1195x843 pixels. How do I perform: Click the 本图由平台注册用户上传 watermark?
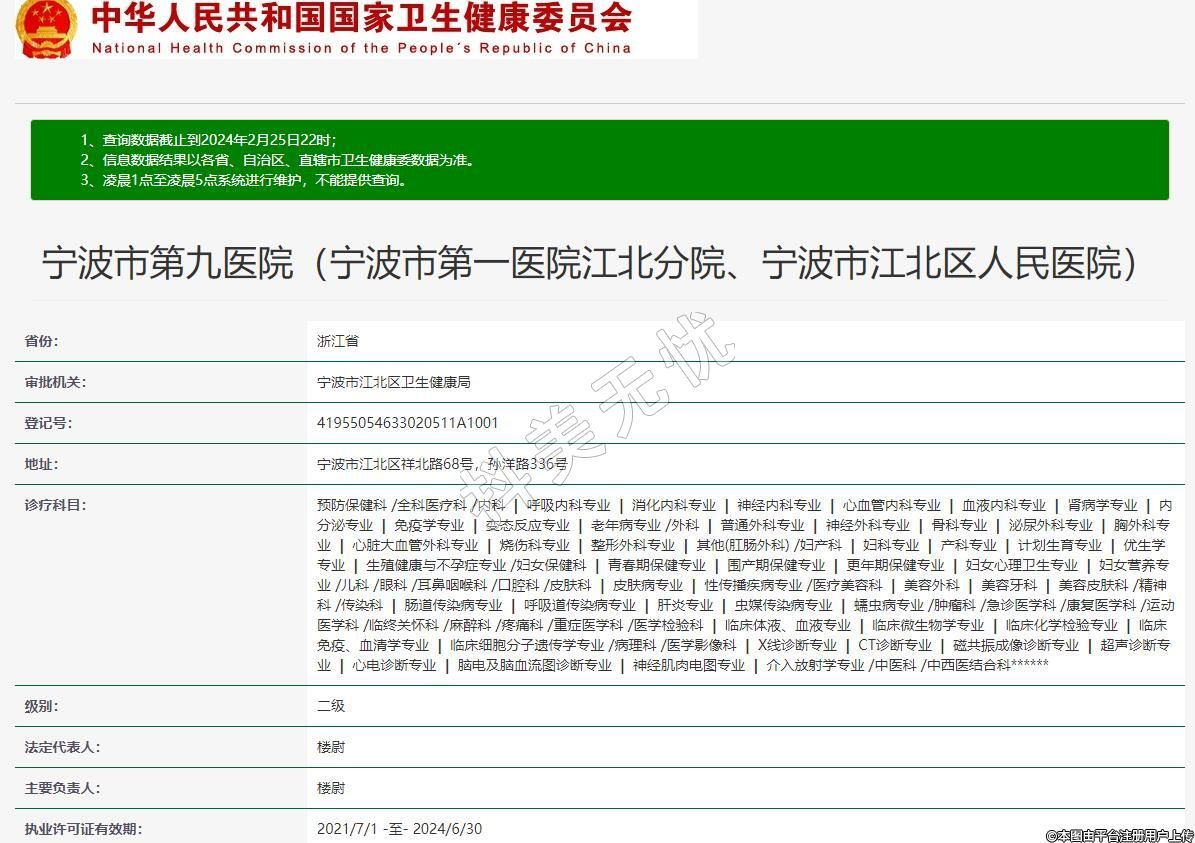(x=1119, y=835)
